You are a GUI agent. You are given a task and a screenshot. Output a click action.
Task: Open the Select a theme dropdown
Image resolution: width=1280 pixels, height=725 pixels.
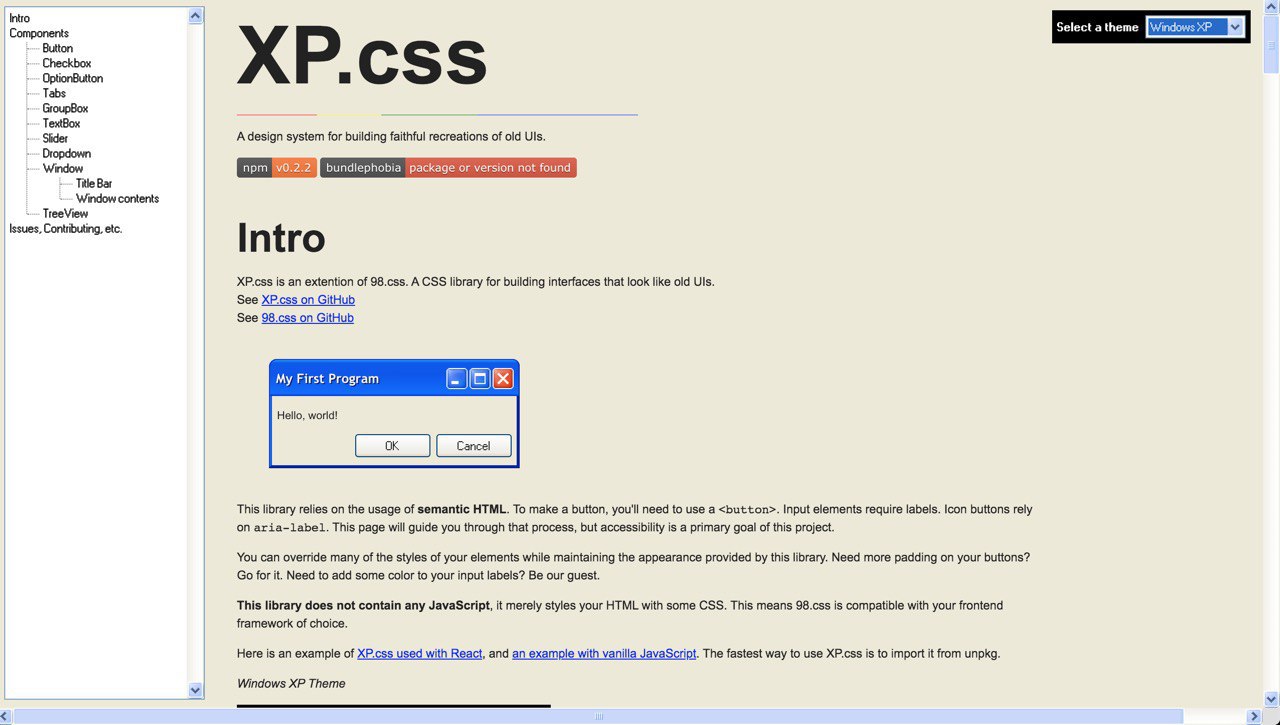1195,27
